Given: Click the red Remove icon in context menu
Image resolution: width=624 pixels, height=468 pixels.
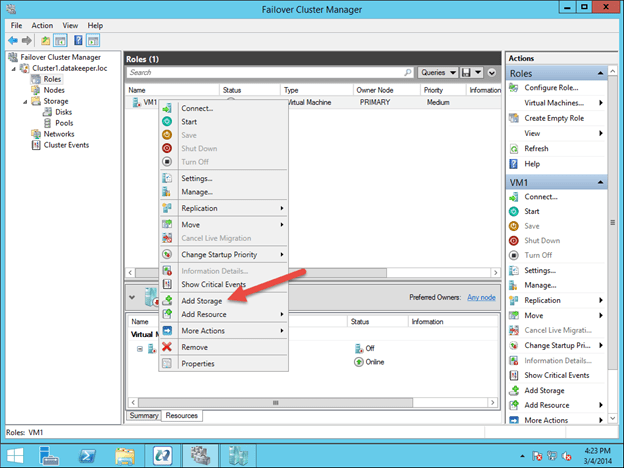Looking at the screenshot, I should 167,347.
